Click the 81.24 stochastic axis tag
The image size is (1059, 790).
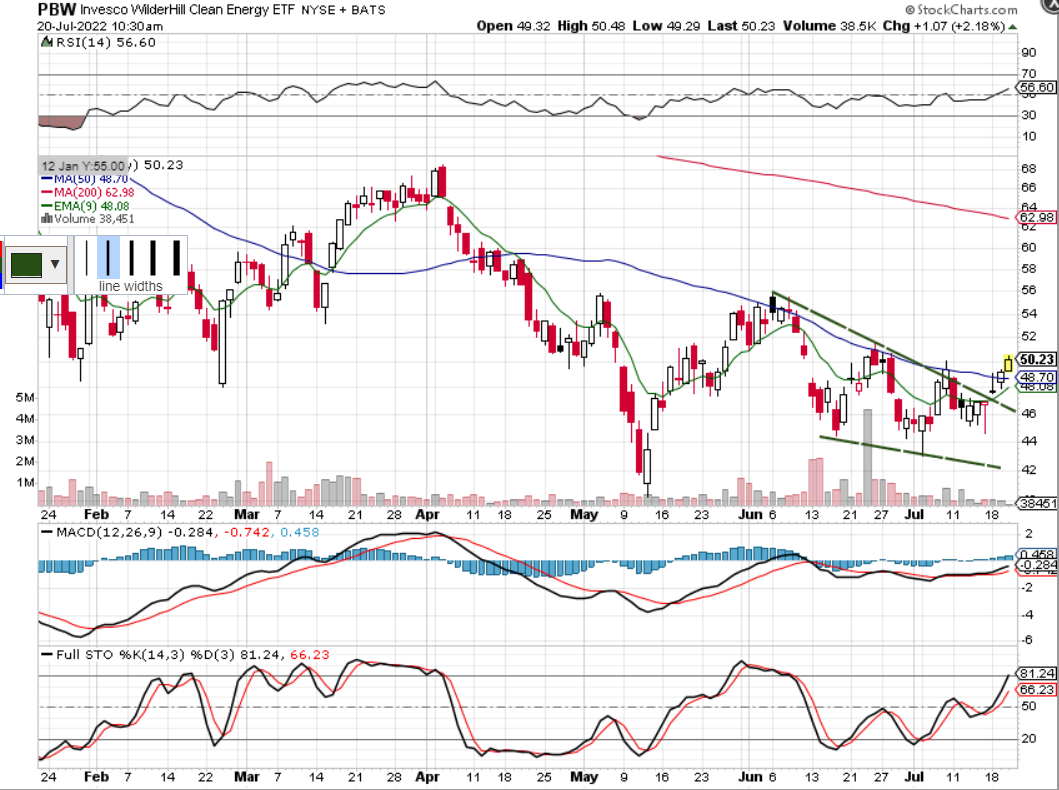point(1036,674)
